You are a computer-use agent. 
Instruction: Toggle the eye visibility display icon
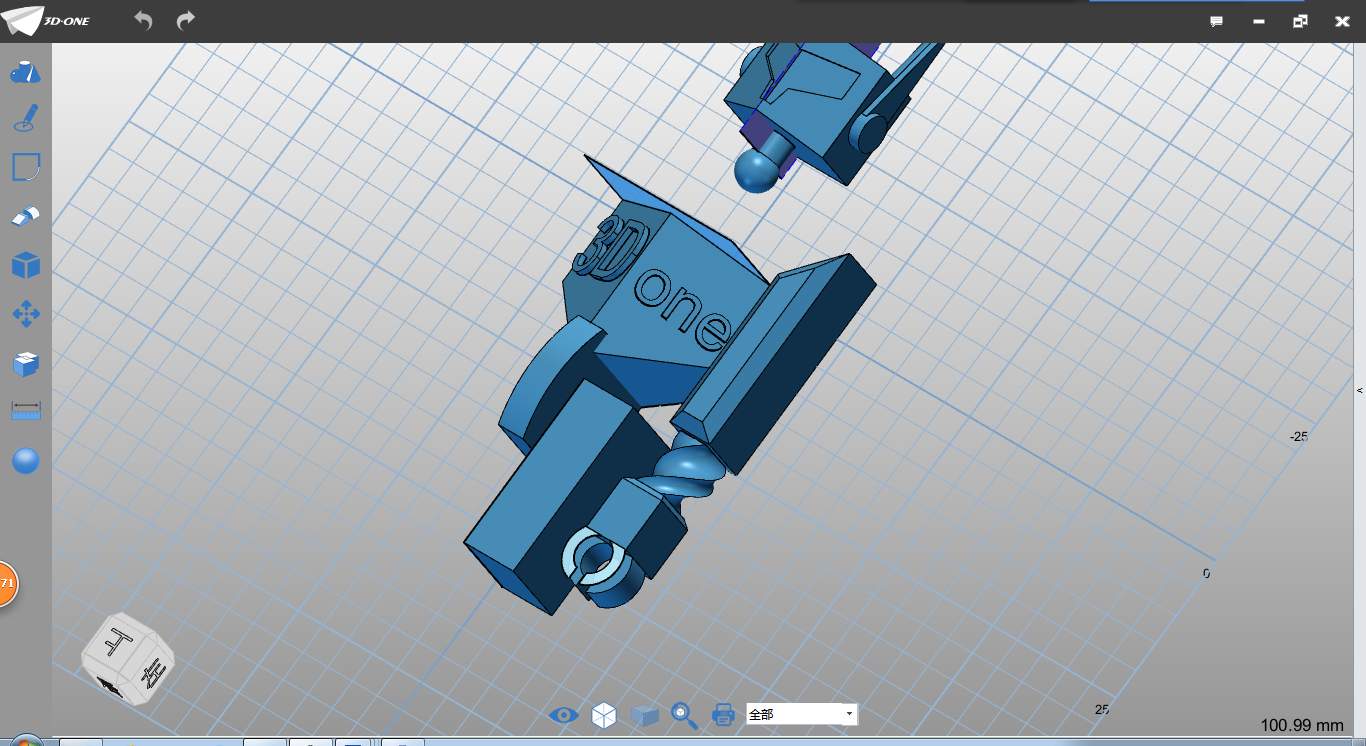pyautogui.click(x=564, y=714)
